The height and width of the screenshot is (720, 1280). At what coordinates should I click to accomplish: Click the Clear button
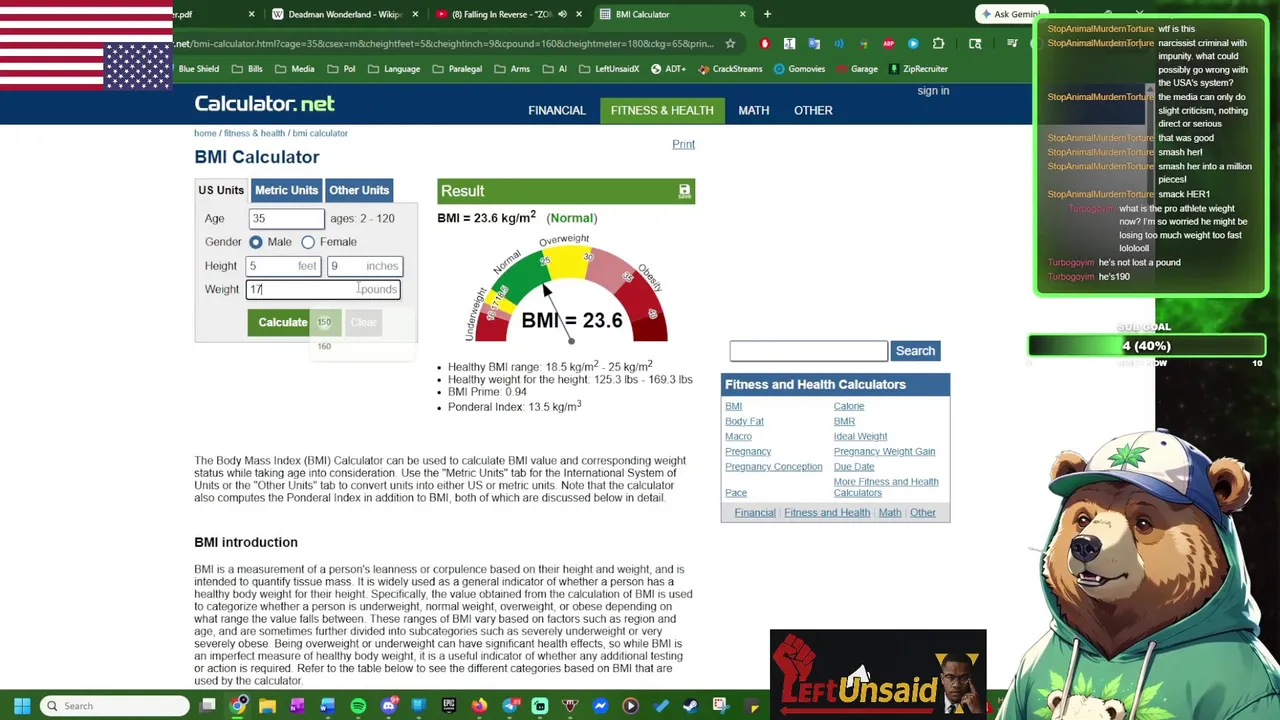(x=364, y=322)
